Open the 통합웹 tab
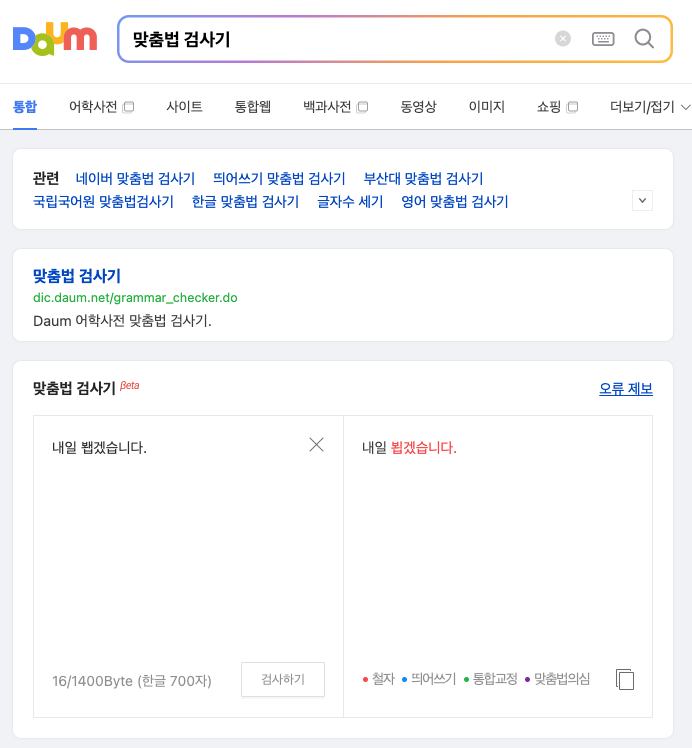The height and width of the screenshot is (748, 692). [253, 106]
